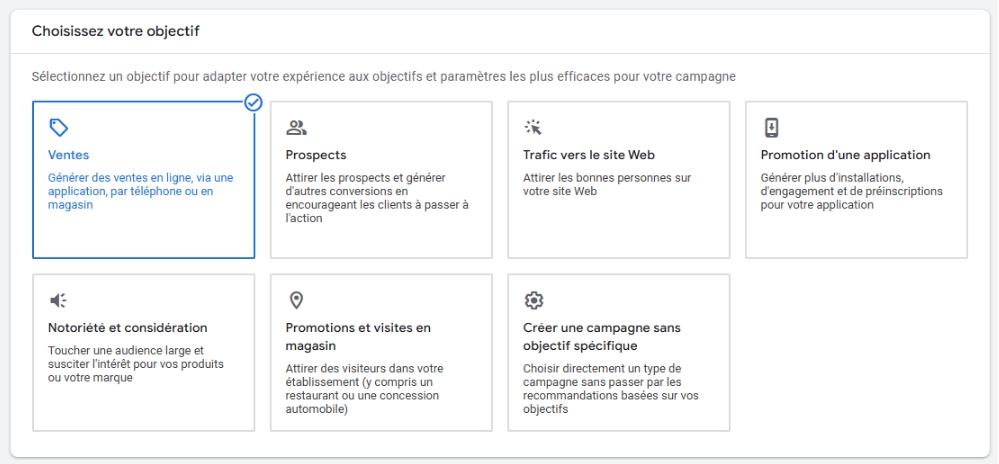Click the Choisissez votre objectif header

pos(116,31)
